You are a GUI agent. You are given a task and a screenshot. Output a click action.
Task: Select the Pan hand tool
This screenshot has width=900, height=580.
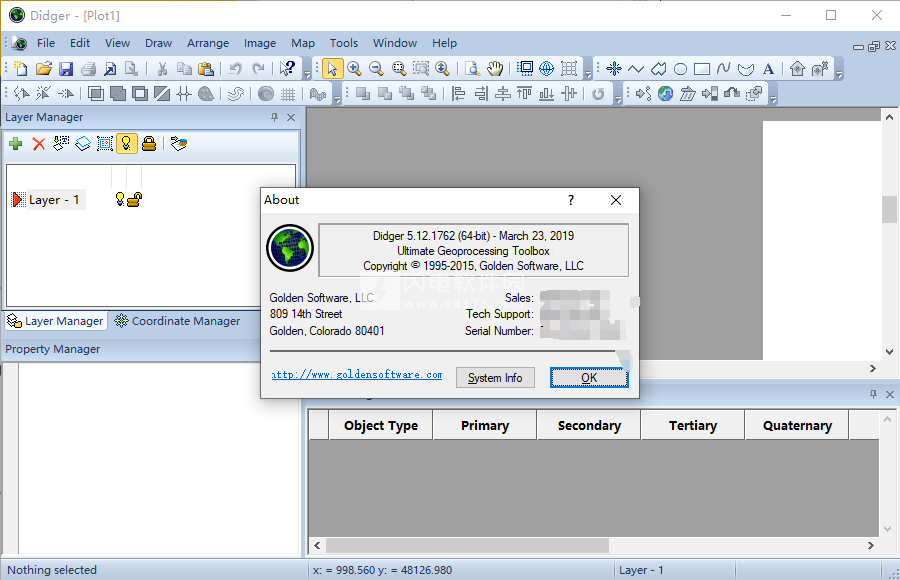495,69
